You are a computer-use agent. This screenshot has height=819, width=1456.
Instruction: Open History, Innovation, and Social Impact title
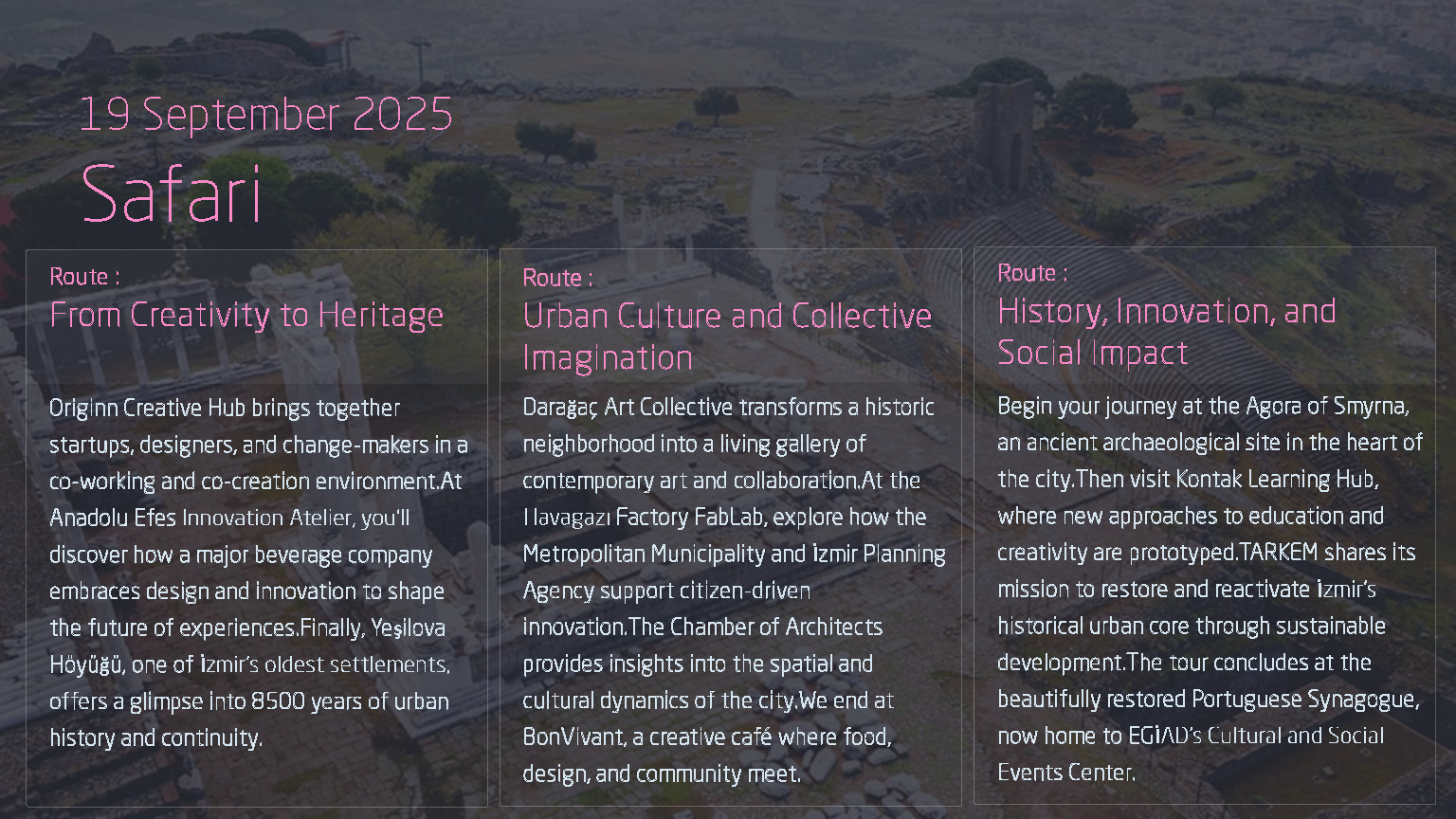1167,332
